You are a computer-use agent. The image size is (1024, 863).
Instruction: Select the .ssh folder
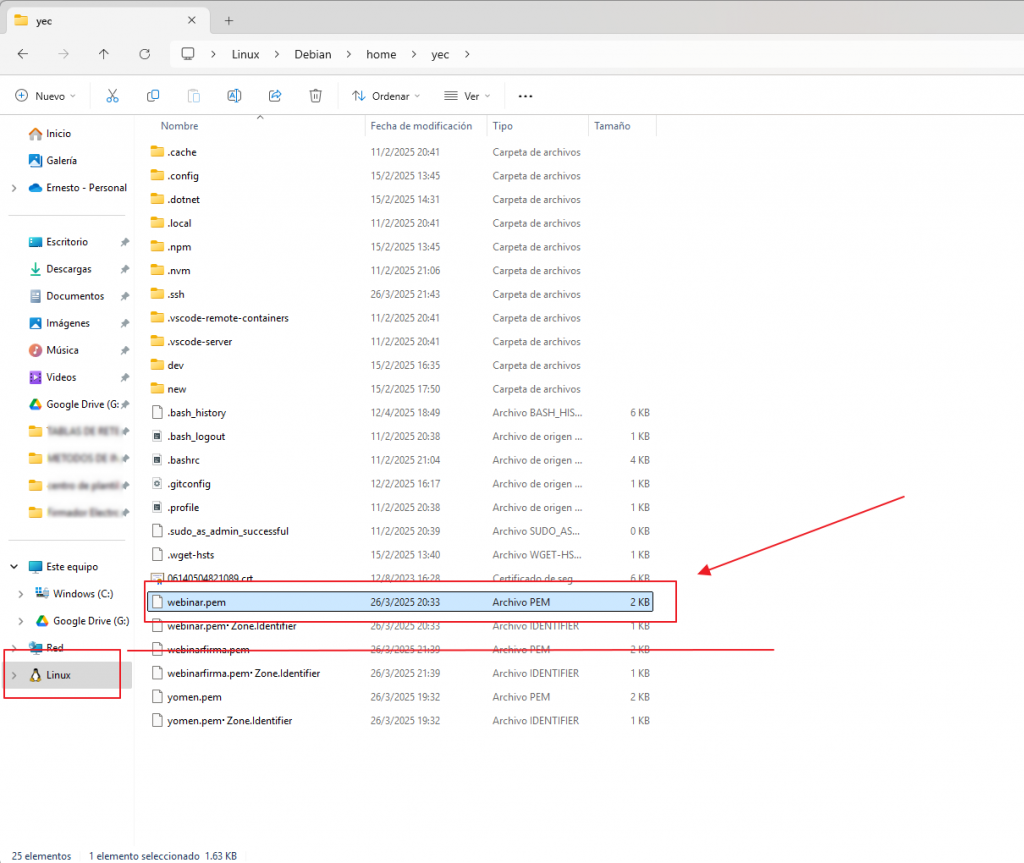tap(400, 295)
